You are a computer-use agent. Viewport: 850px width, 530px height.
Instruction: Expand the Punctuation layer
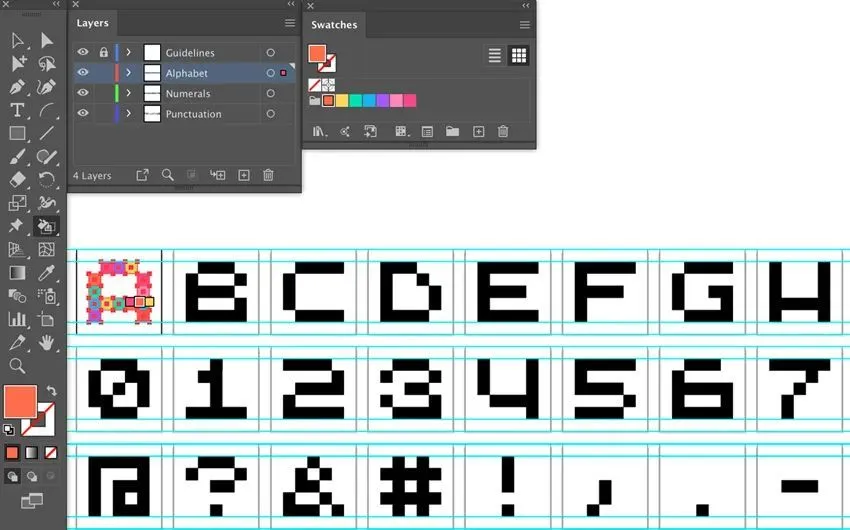pos(129,113)
